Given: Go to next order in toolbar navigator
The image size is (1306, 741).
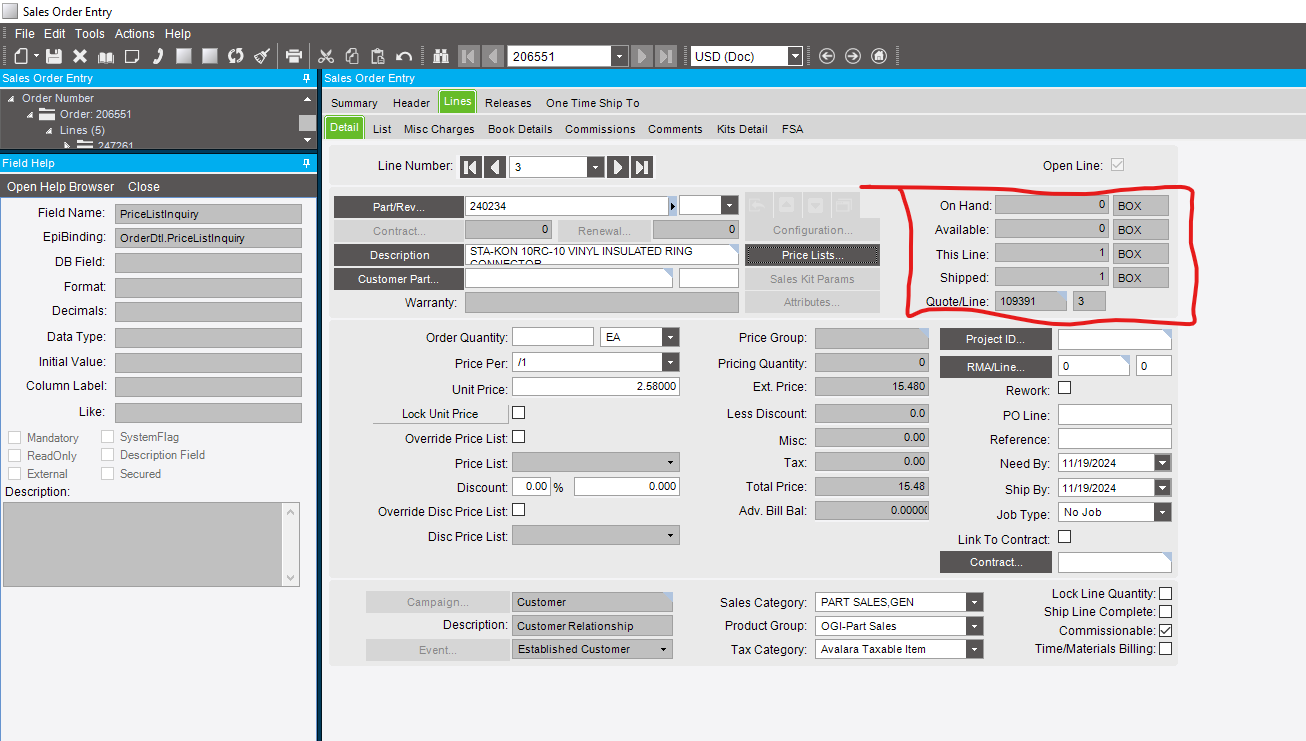Looking at the screenshot, I should pyautogui.click(x=642, y=56).
